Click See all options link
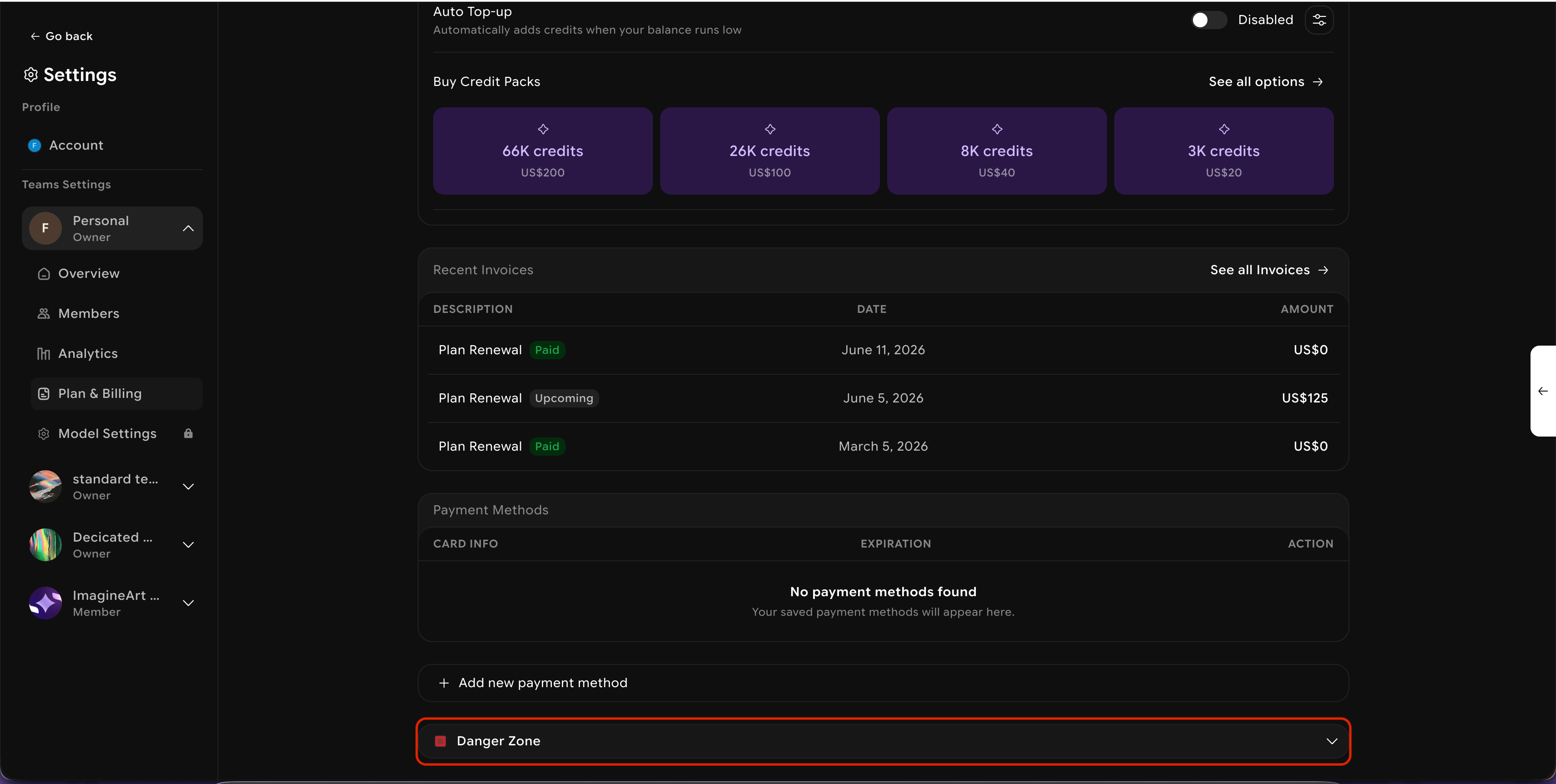1556x784 pixels. click(x=1266, y=81)
